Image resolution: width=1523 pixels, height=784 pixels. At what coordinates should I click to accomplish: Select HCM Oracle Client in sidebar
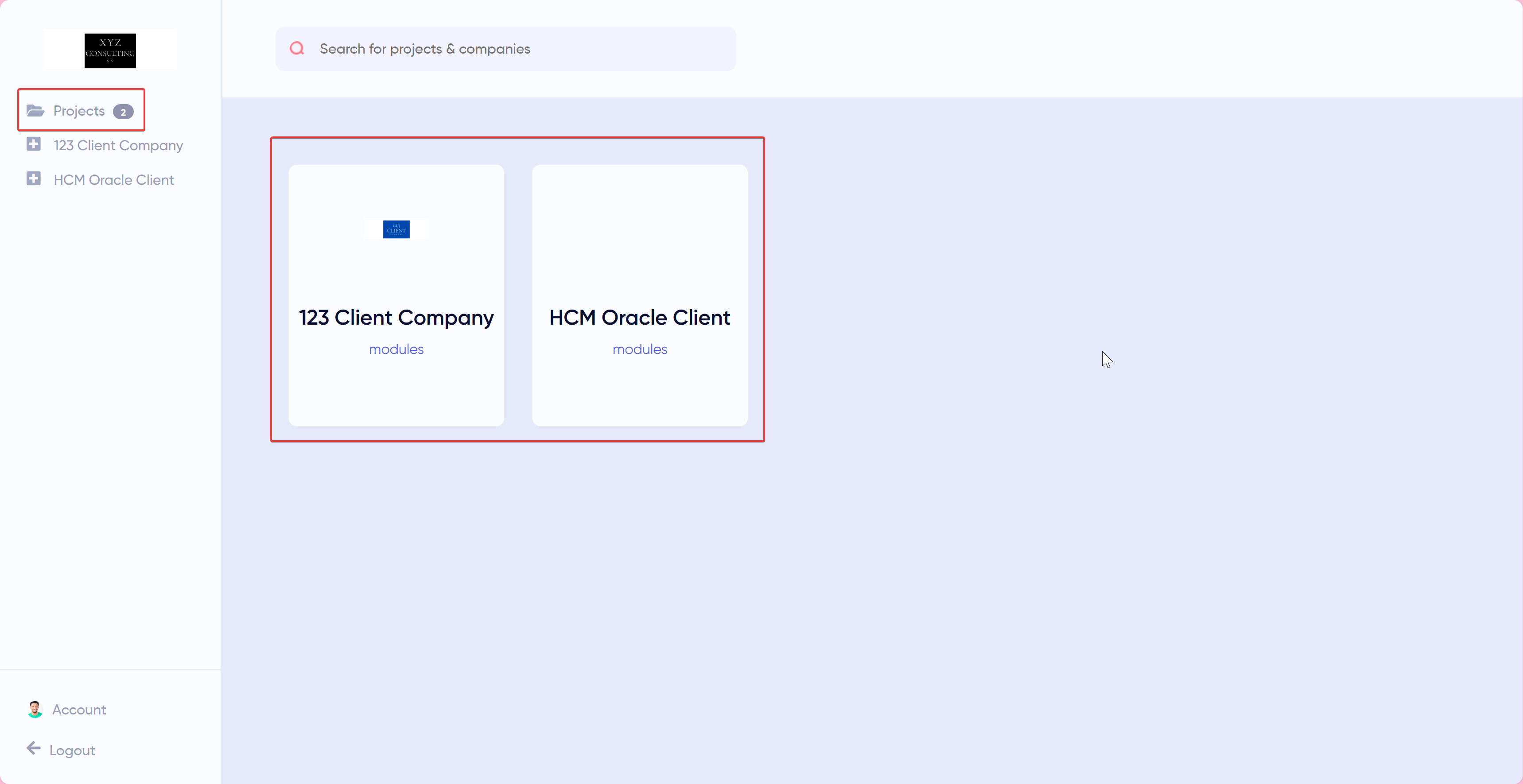(x=113, y=180)
